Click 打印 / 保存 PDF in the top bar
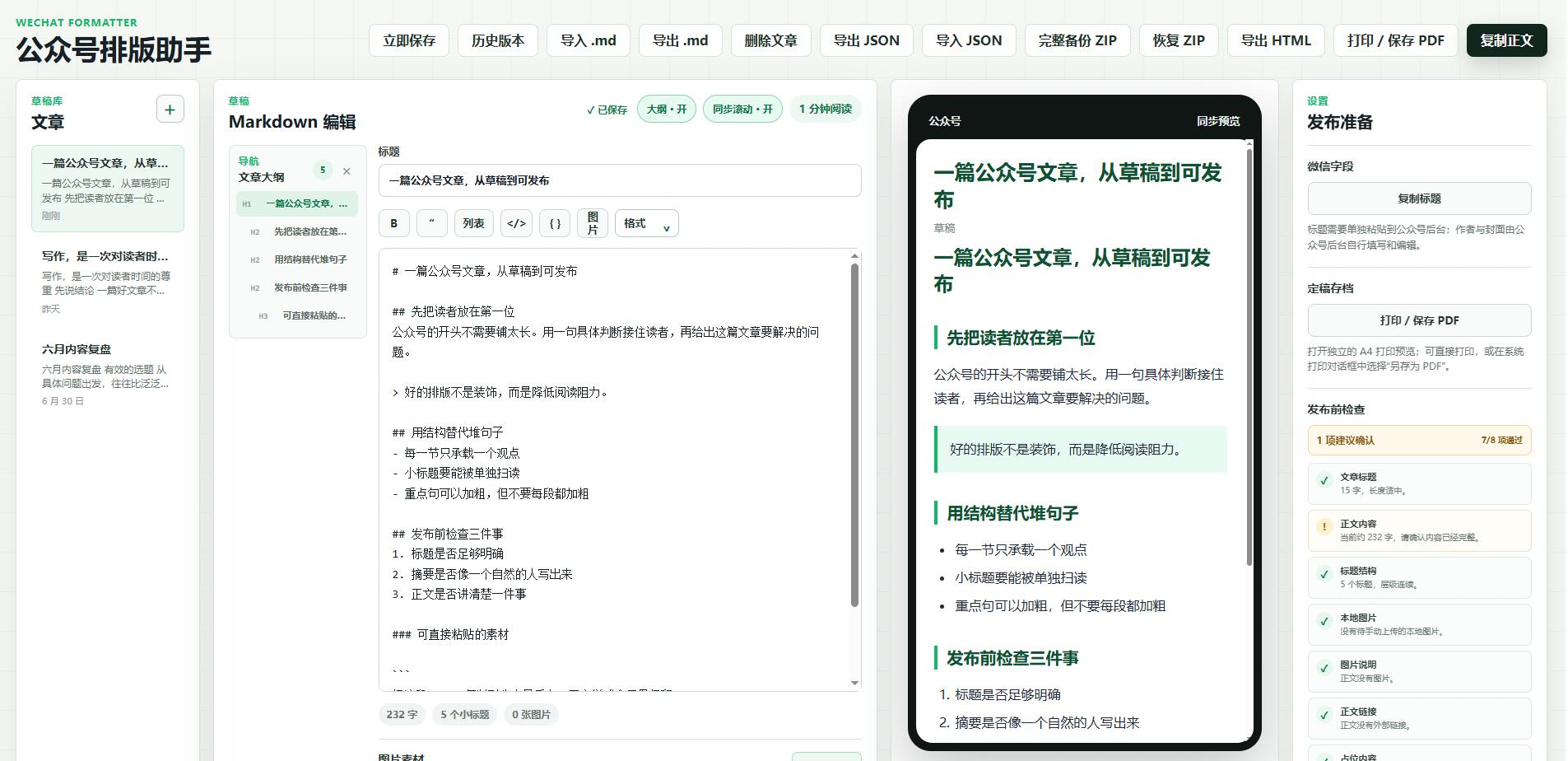Viewport: 1568px width, 761px height. [1396, 40]
